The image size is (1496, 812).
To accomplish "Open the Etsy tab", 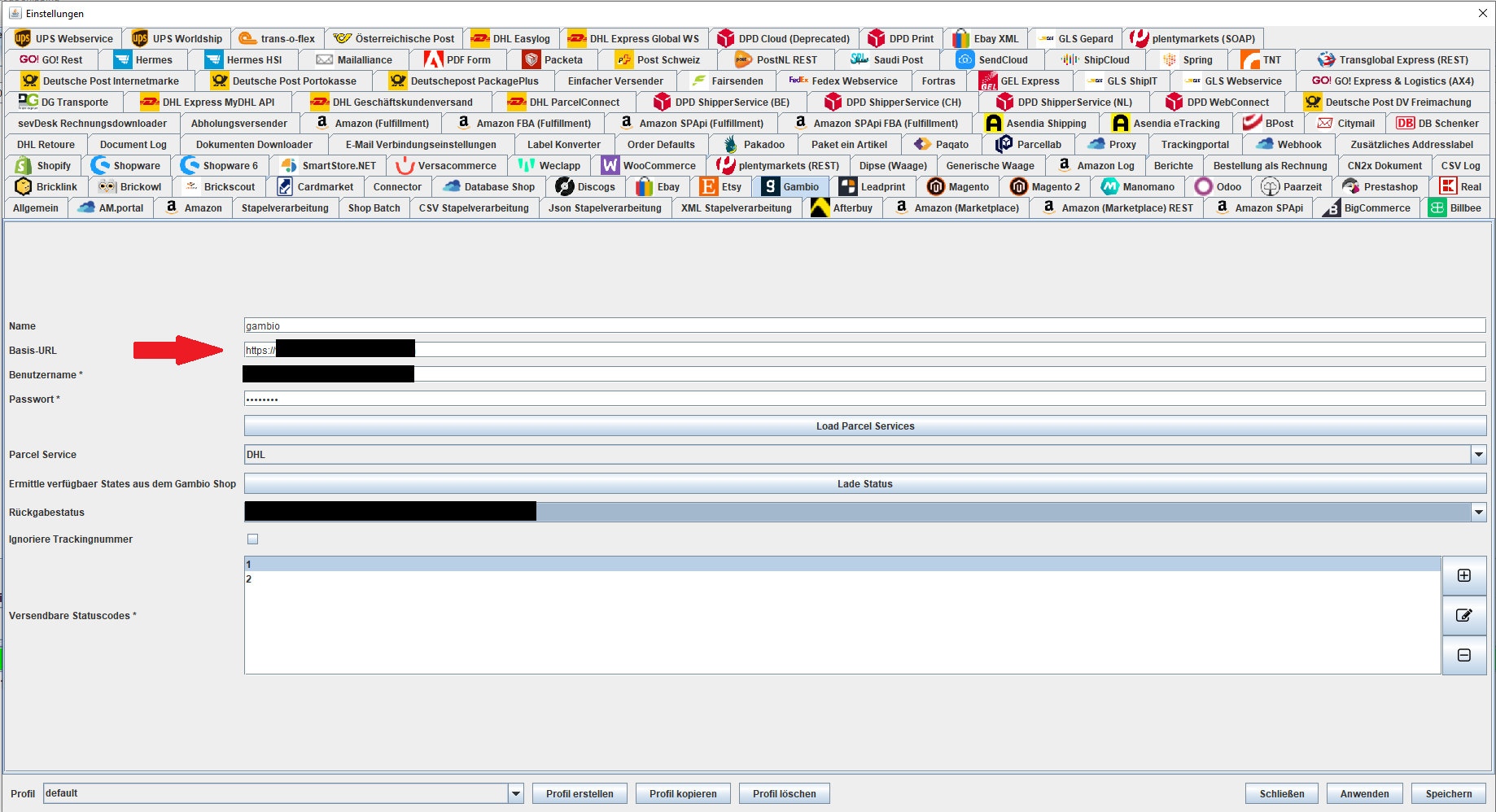I will 721,186.
